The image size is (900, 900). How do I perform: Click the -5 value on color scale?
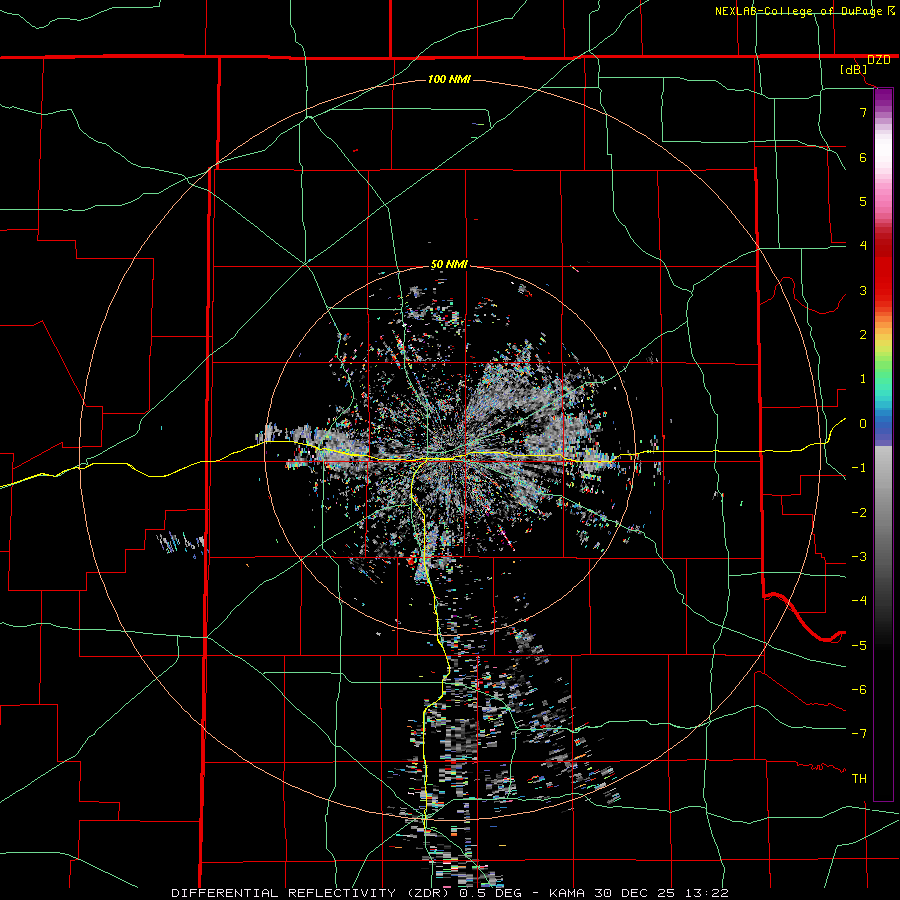pyautogui.click(x=859, y=645)
